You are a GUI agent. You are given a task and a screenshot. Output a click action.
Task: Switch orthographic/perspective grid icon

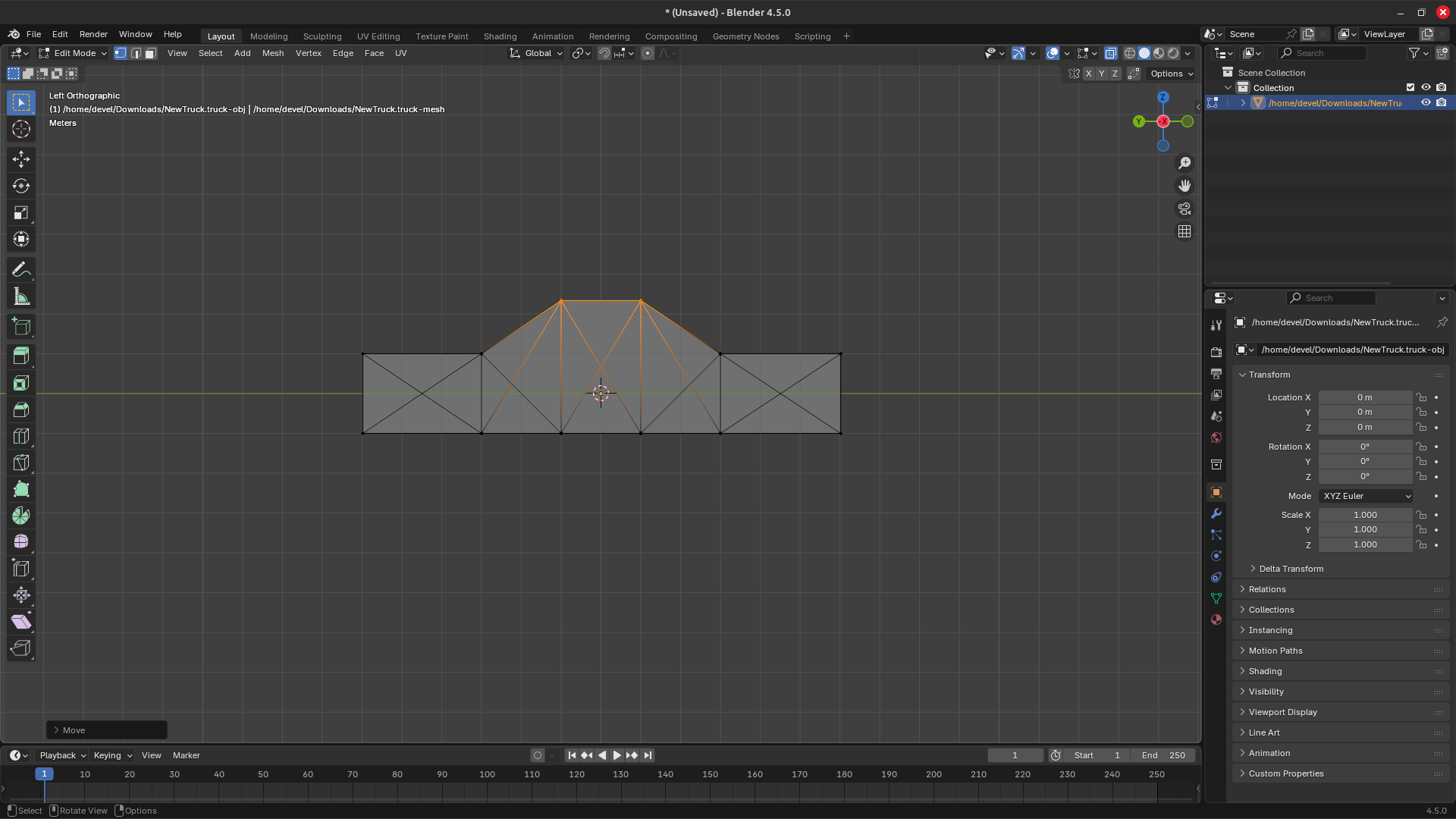(1185, 231)
